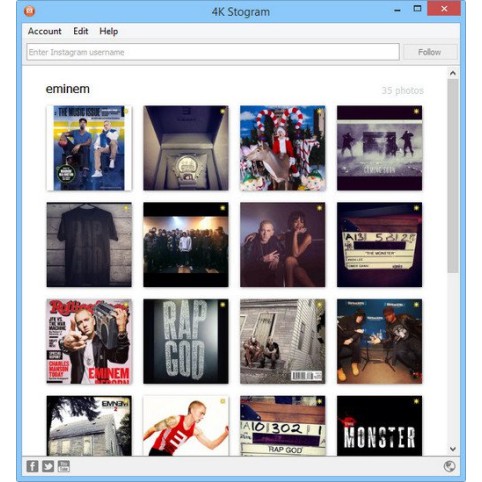This screenshot has height=482, width=482.
Task: Open the Facebook icon in the footer
Action: click(32, 466)
